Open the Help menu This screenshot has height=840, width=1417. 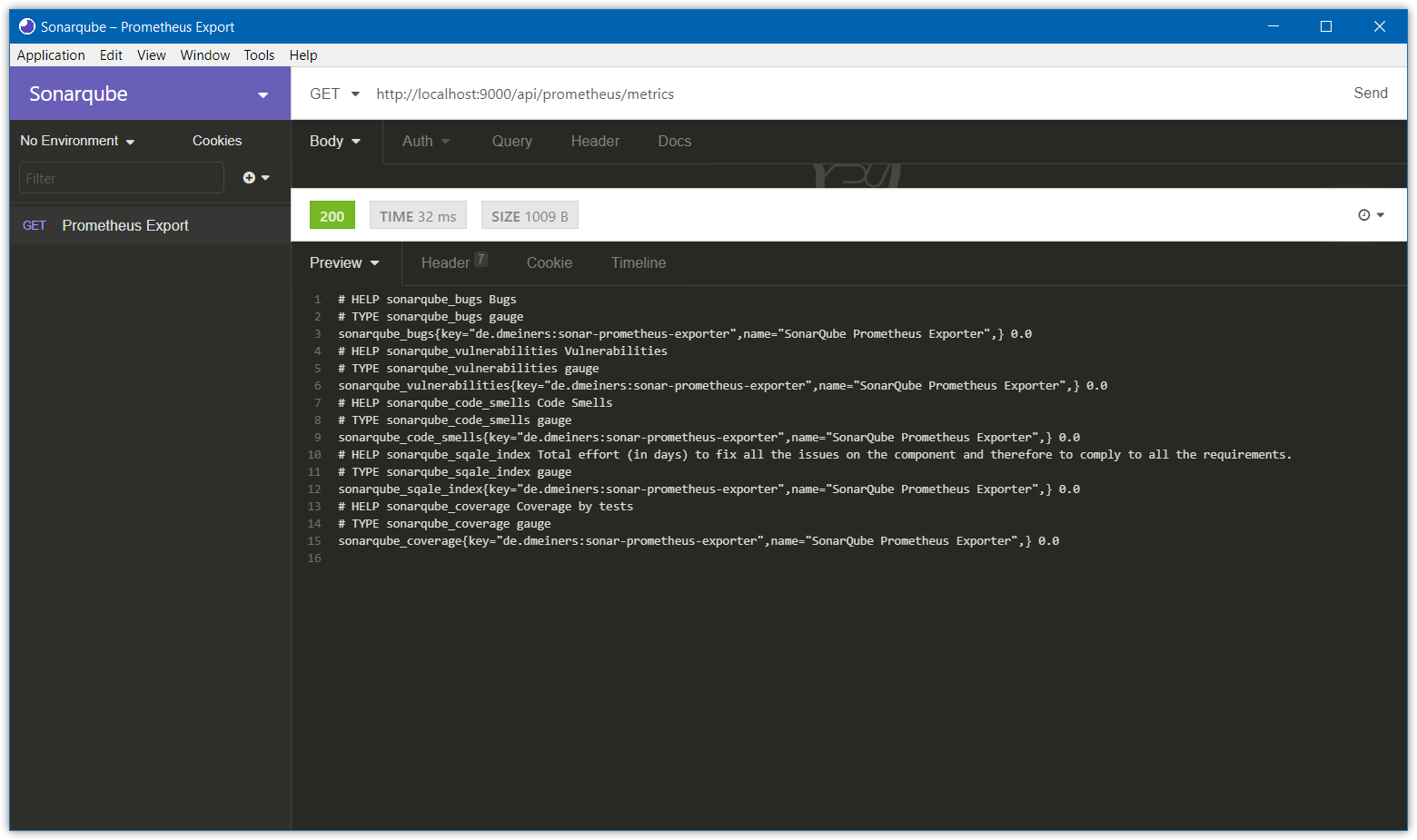click(x=303, y=55)
